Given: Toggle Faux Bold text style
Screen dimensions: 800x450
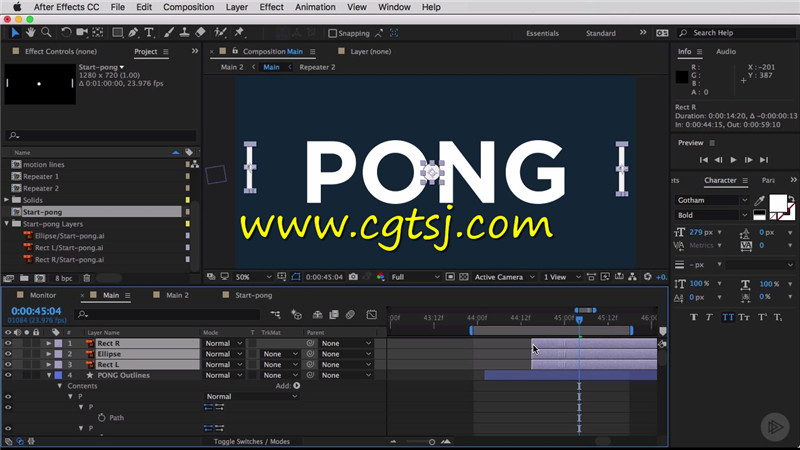Looking at the screenshot, I should (x=693, y=317).
